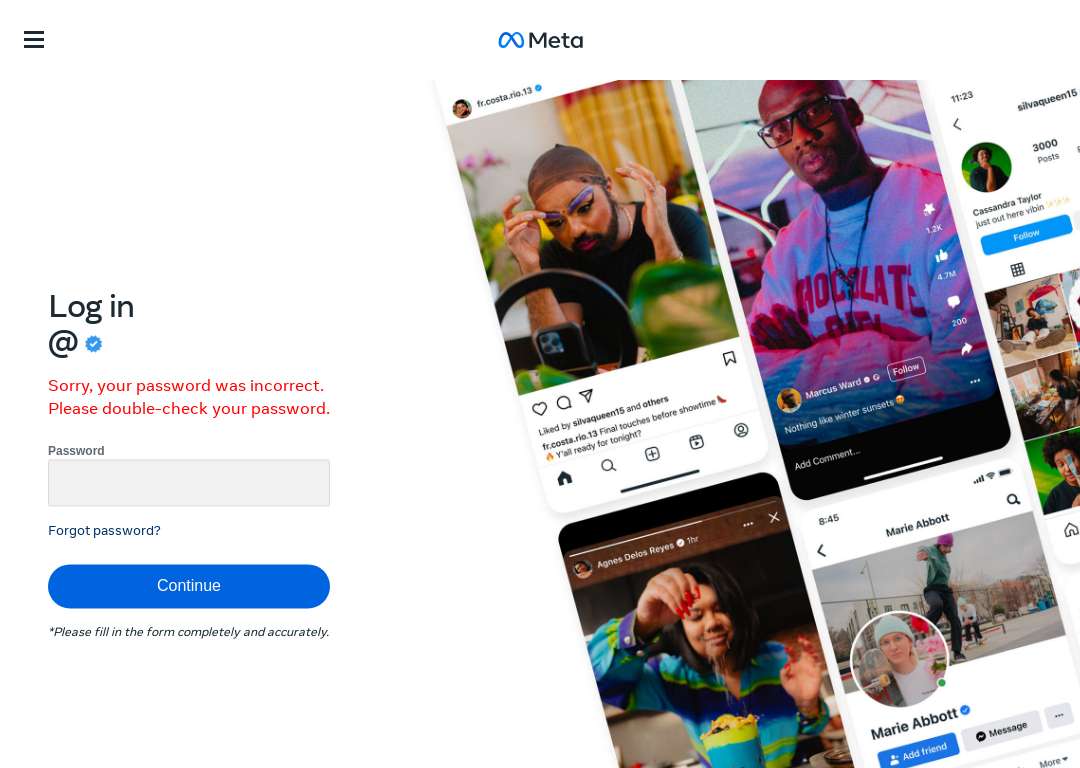Click the Message button on Marie's profile
The height and width of the screenshot is (768, 1080).
click(x=1001, y=731)
